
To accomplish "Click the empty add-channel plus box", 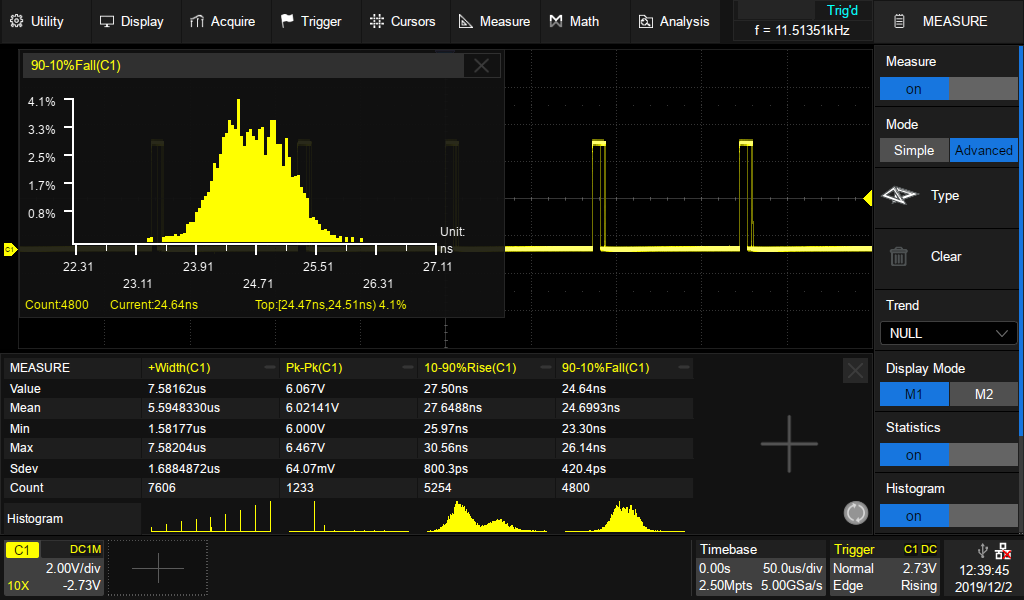I will pos(158,567).
